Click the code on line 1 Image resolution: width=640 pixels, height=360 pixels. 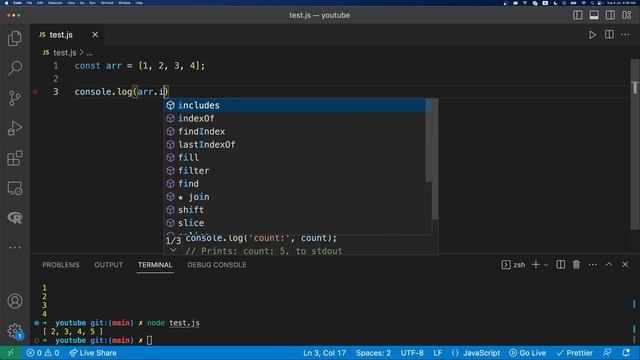(140, 66)
